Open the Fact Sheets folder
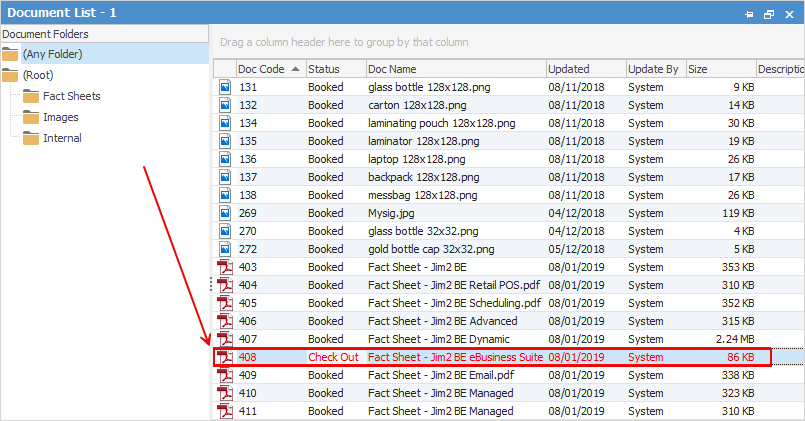The image size is (805, 421). coord(71,96)
